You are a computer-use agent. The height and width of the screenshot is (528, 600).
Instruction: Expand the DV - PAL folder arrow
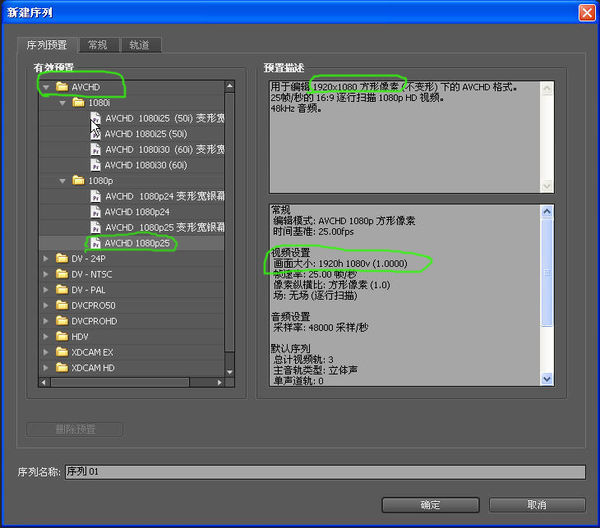pos(46,290)
